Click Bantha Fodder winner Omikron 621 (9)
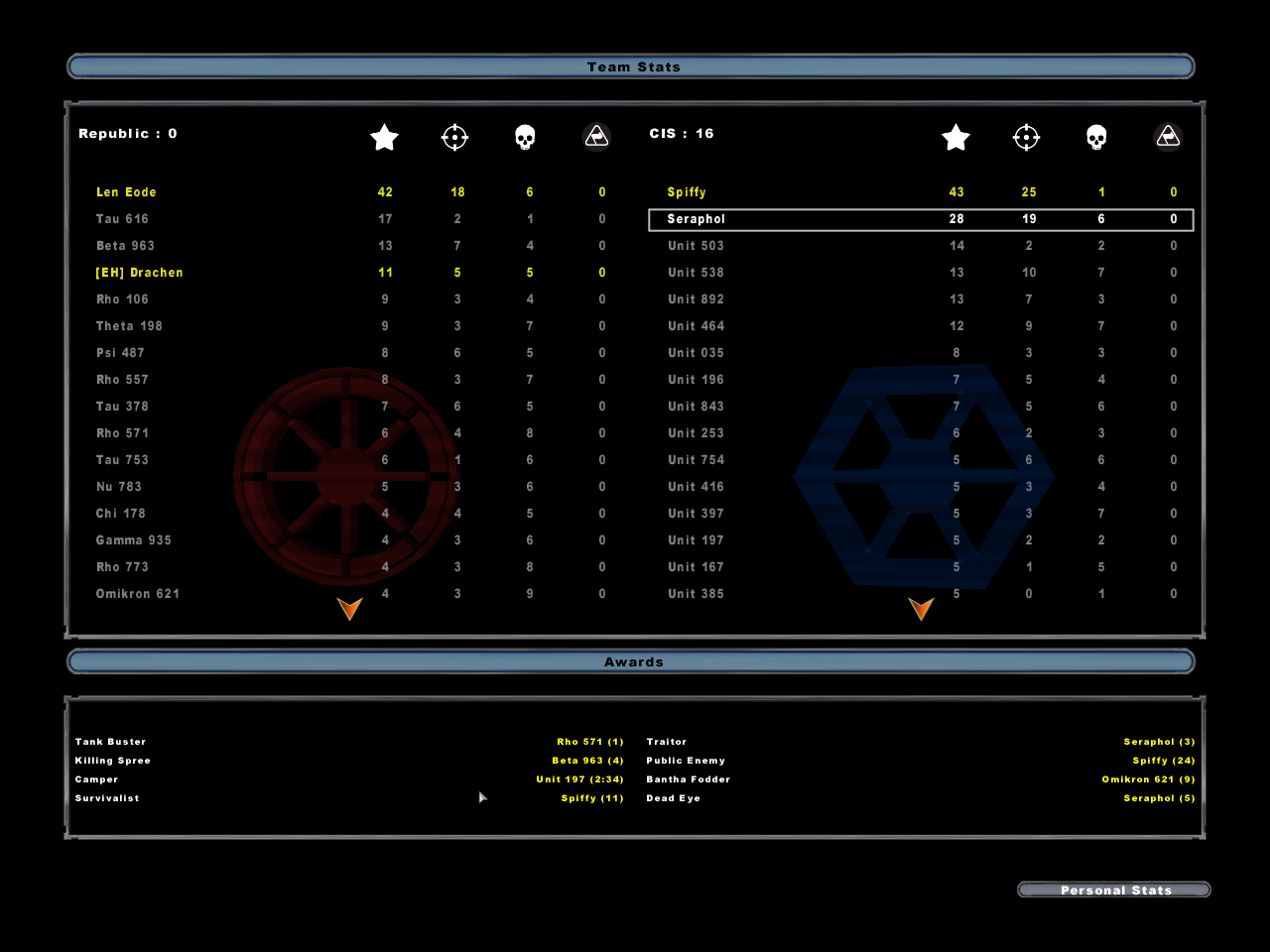This screenshot has width=1270, height=952. click(1149, 779)
